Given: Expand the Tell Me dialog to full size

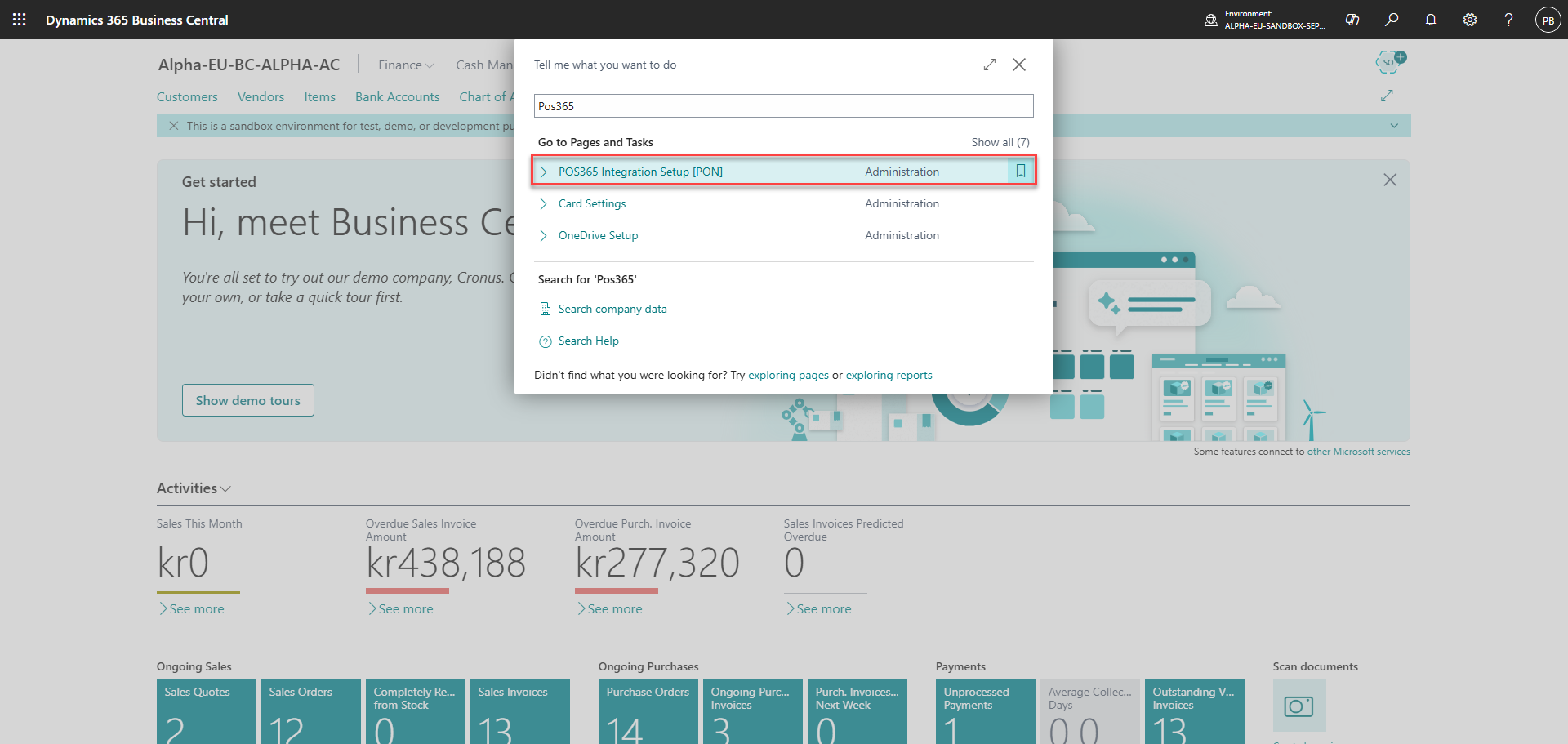Looking at the screenshot, I should [x=990, y=65].
